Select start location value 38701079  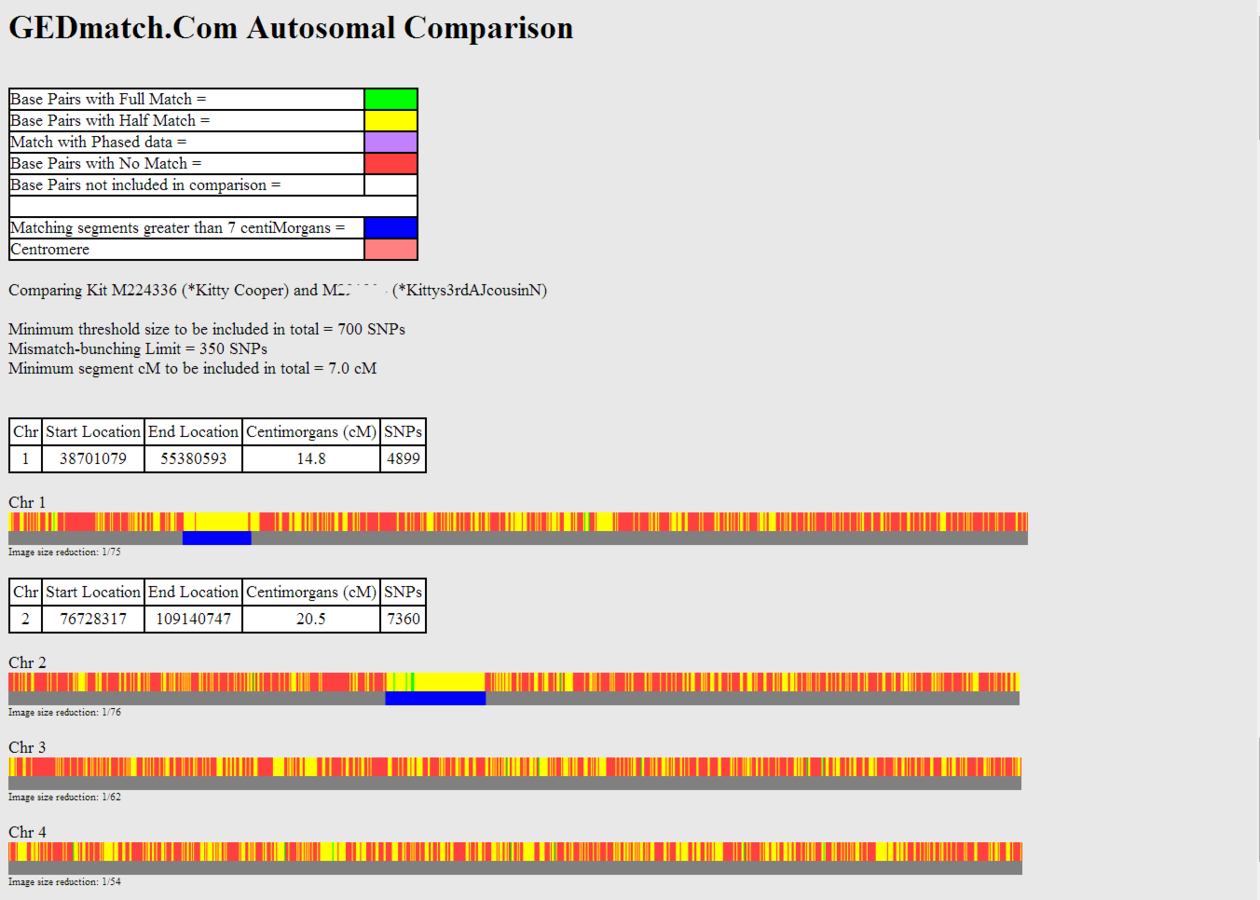93,459
